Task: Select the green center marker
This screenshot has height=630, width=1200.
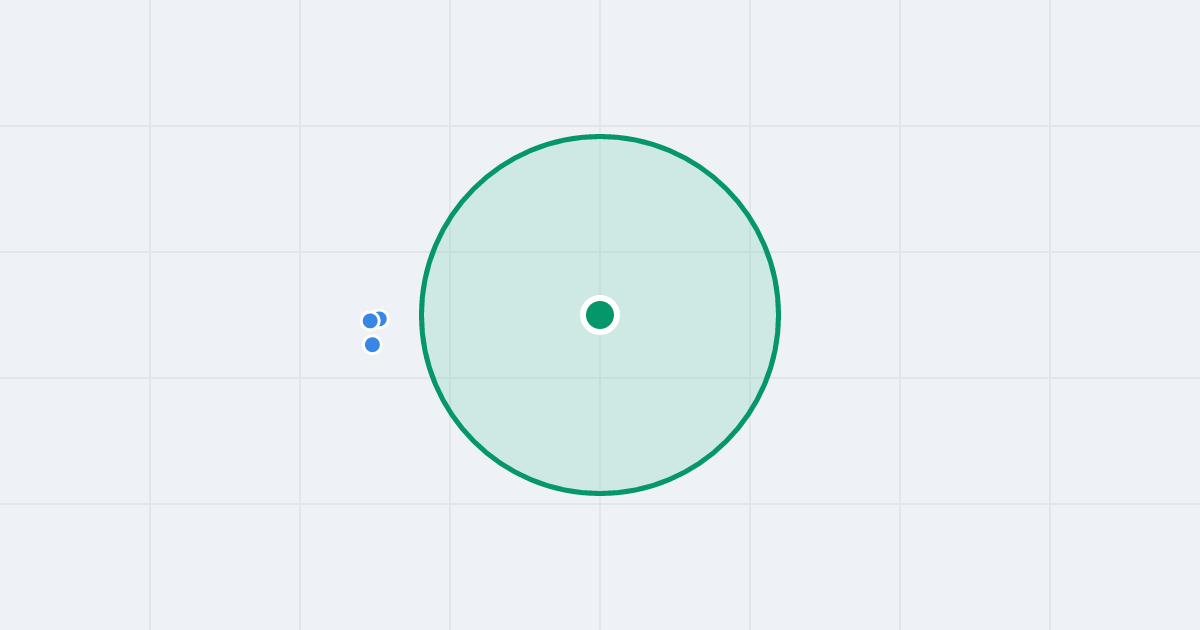Action: pyautogui.click(x=600, y=315)
